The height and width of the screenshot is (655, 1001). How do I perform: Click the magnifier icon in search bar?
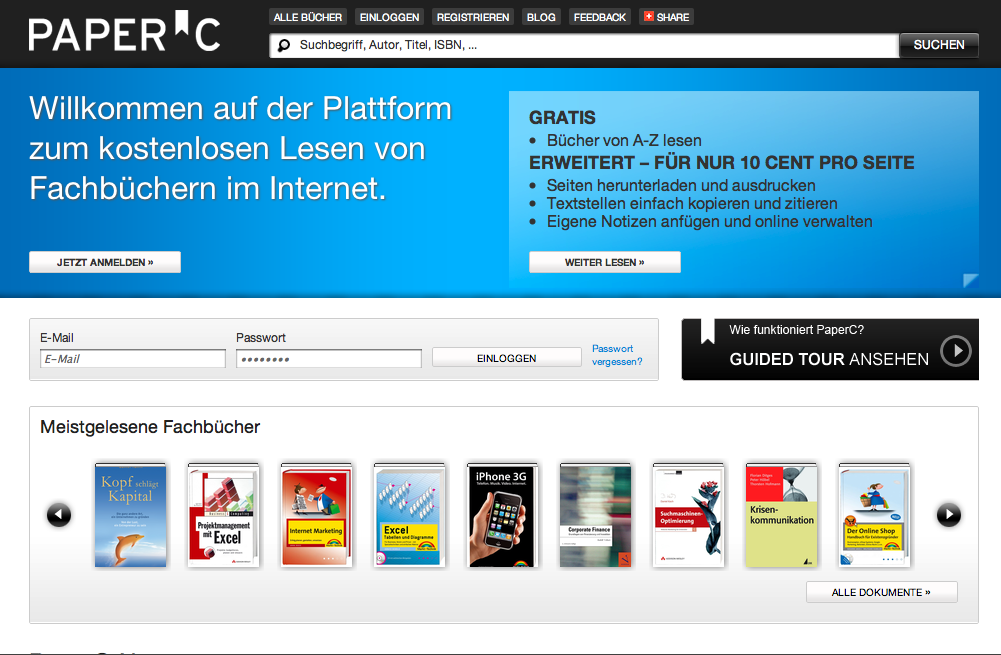click(x=284, y=45)
